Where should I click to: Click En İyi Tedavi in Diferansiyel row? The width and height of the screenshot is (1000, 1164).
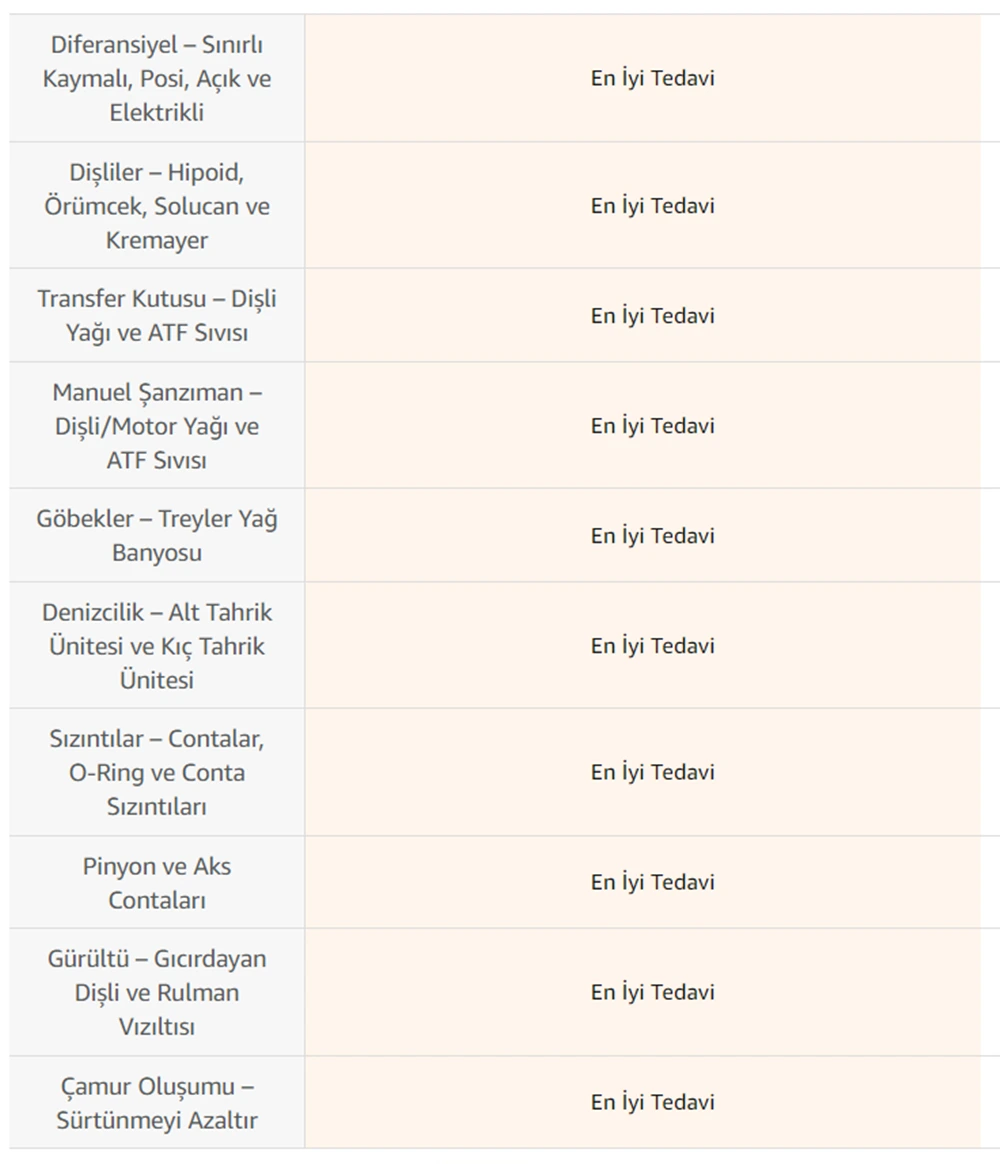(653, 79)
